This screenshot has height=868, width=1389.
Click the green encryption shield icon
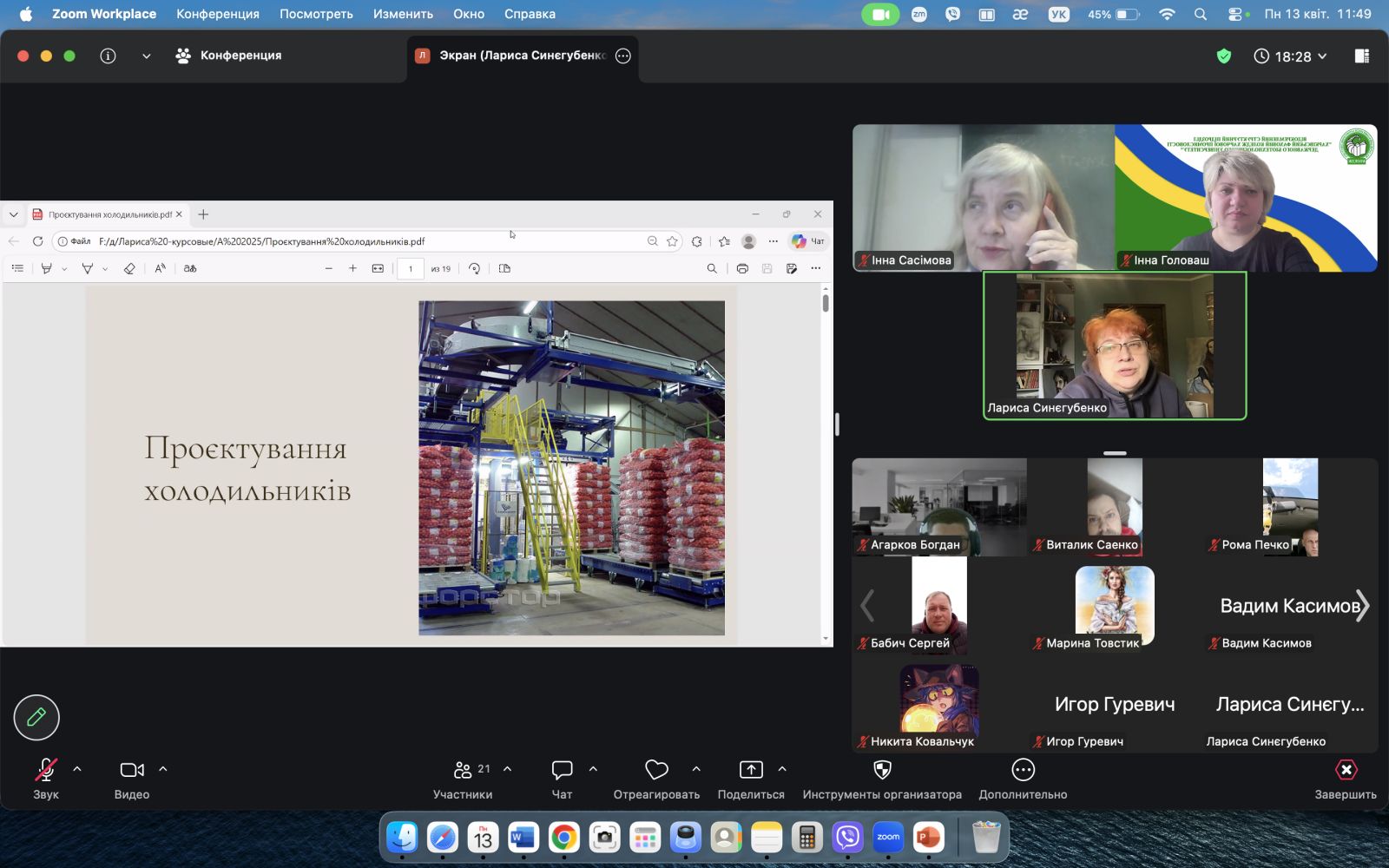coord(1224,56)
